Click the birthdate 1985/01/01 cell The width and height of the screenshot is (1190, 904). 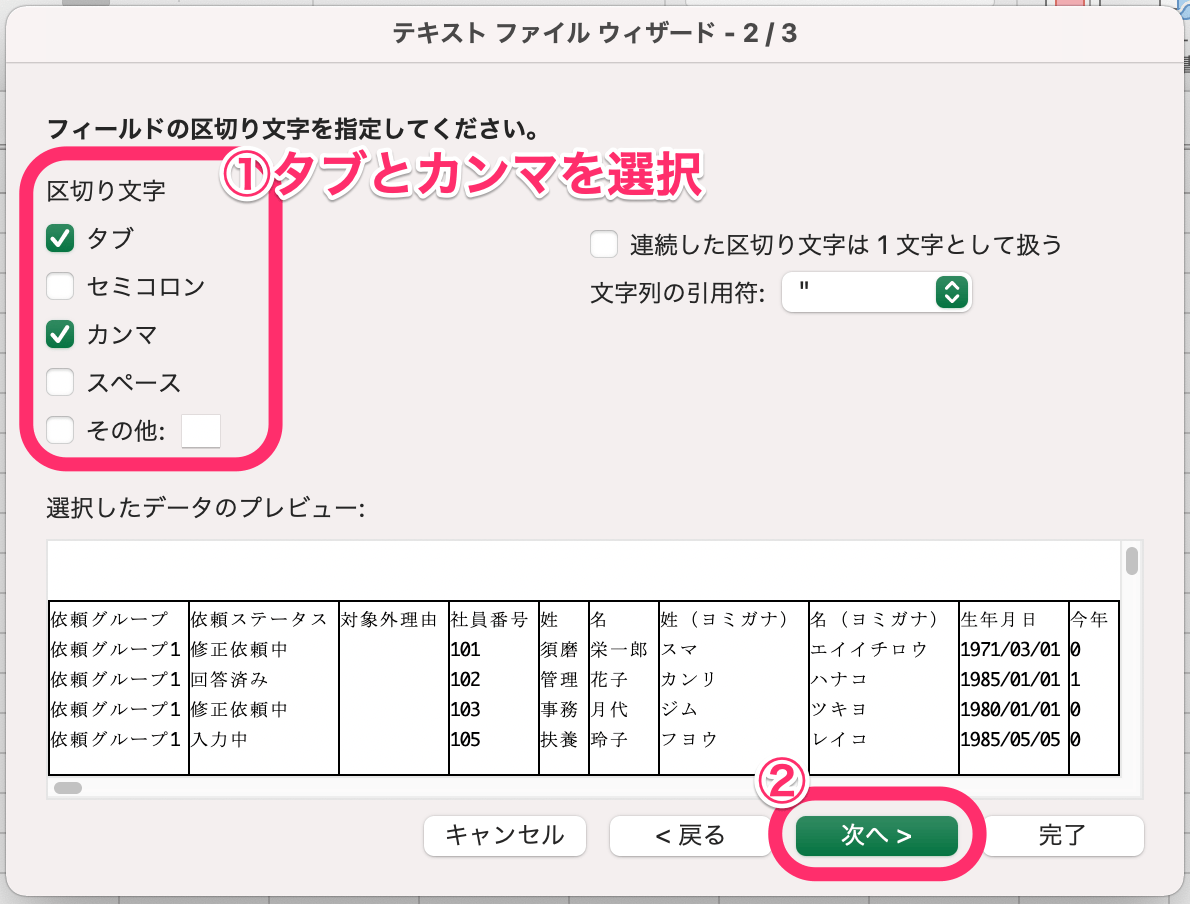click(1010, 679)
